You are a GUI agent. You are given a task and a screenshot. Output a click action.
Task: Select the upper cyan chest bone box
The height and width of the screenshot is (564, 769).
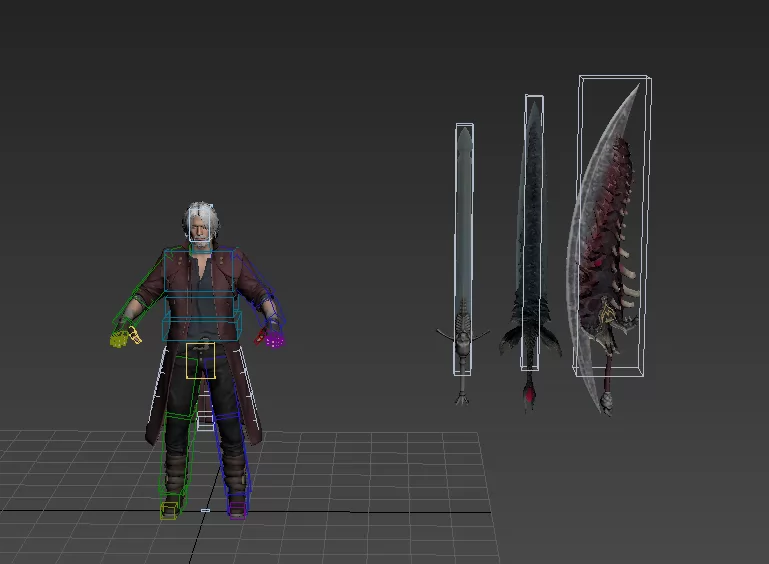click(198, 270)
